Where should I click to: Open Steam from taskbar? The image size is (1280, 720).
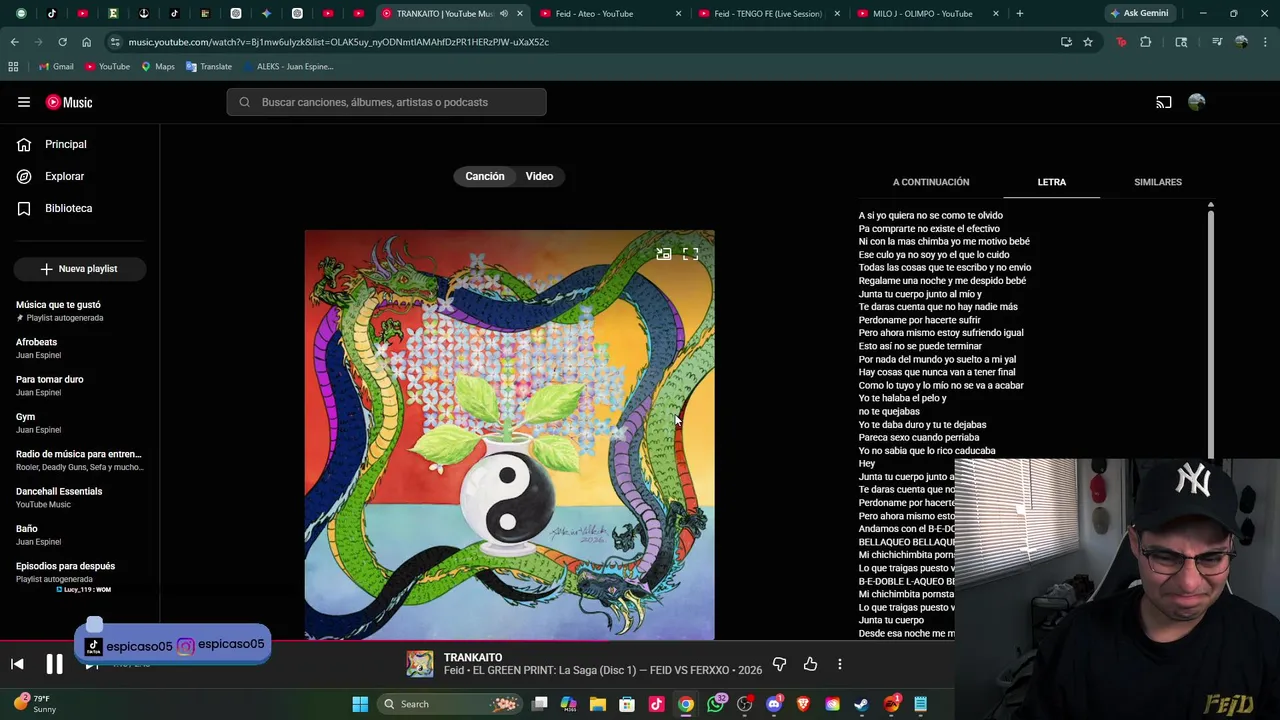tap(861, 704)
